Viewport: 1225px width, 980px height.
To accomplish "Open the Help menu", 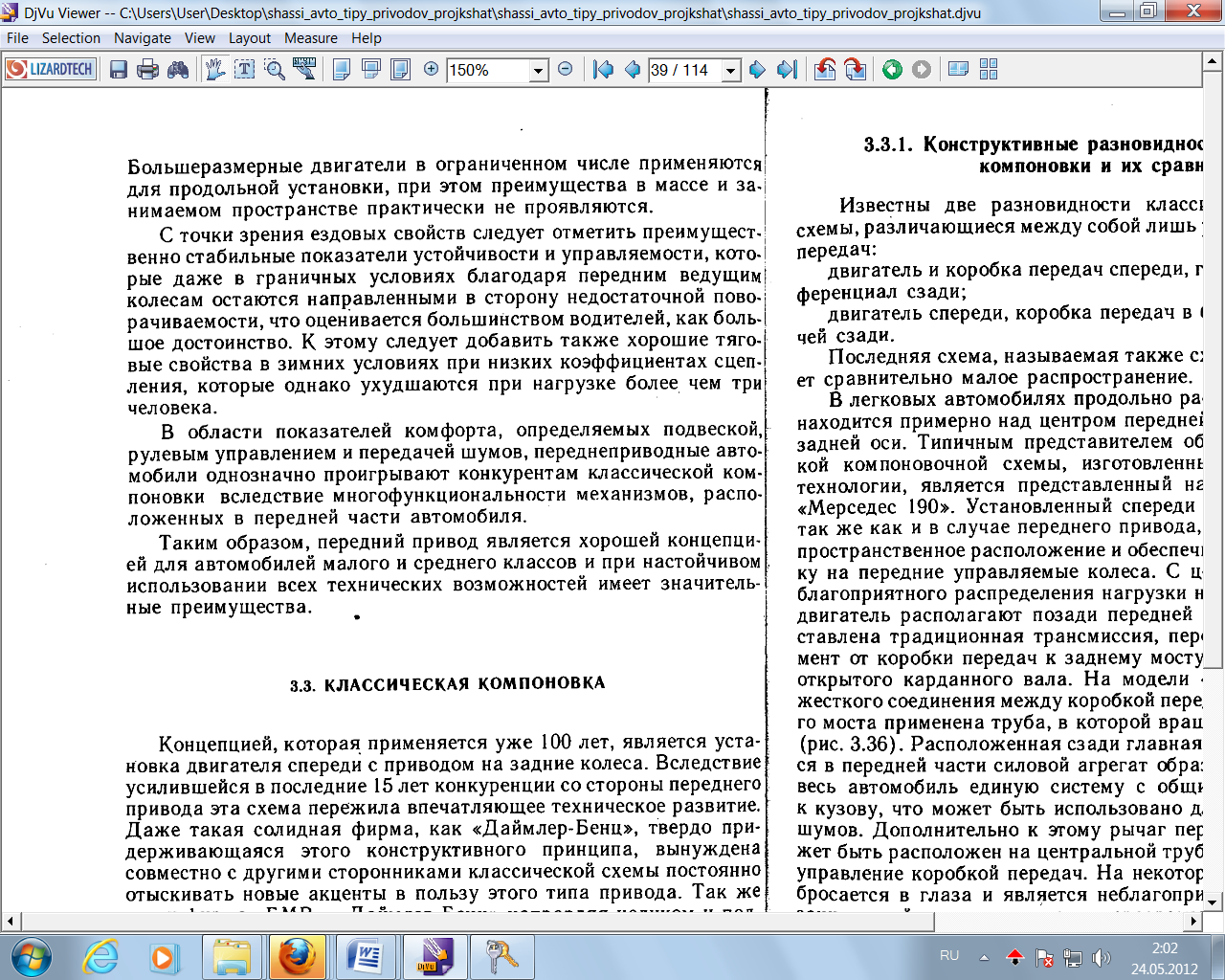I will [x=367, y=38].
